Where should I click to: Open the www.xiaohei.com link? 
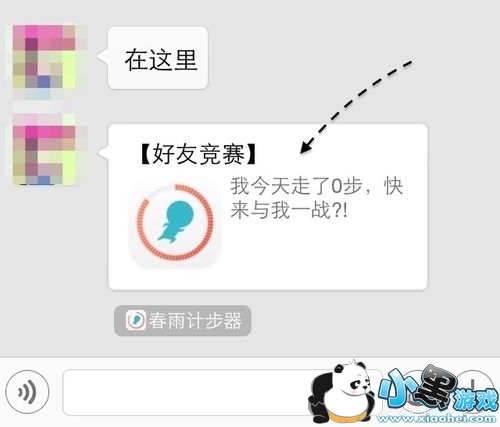point(437,419)
